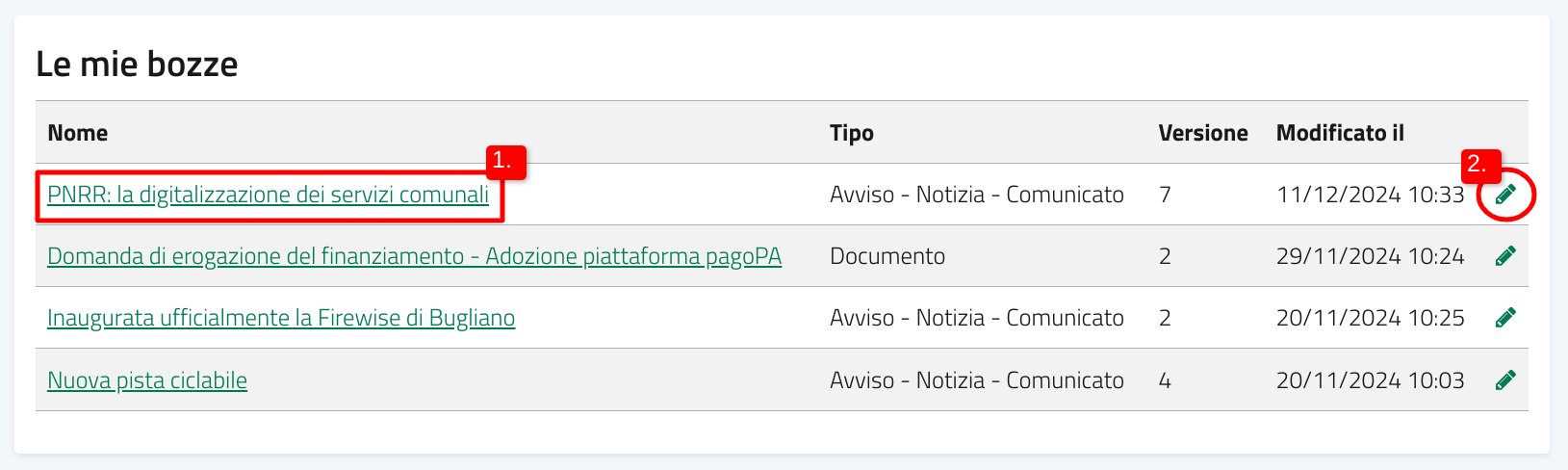Image resolution: width=1568 pixels, height=470 pixels.
Task: Edit Inaugurata ufficialmente la Firewise draft with pencil
Action: (x=1506, y=318)
